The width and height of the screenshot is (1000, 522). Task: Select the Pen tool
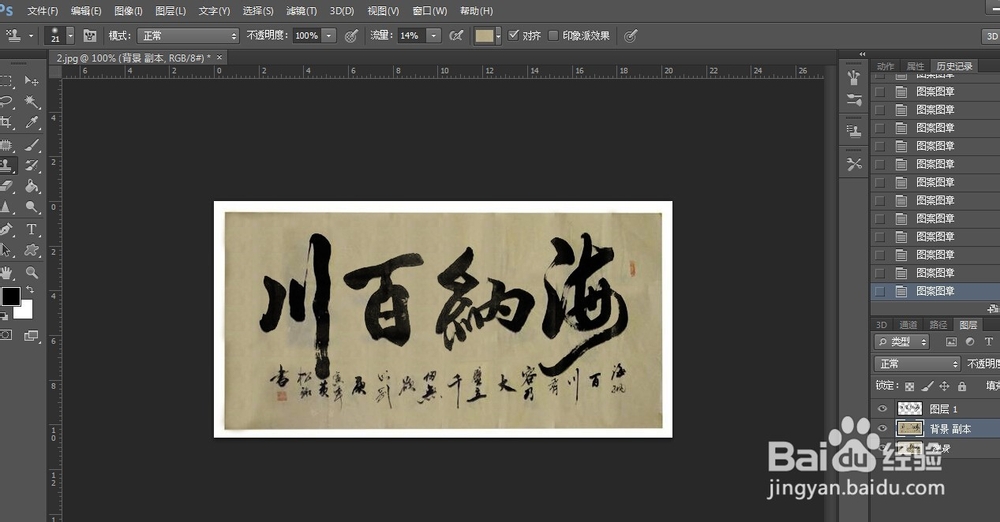6,229
